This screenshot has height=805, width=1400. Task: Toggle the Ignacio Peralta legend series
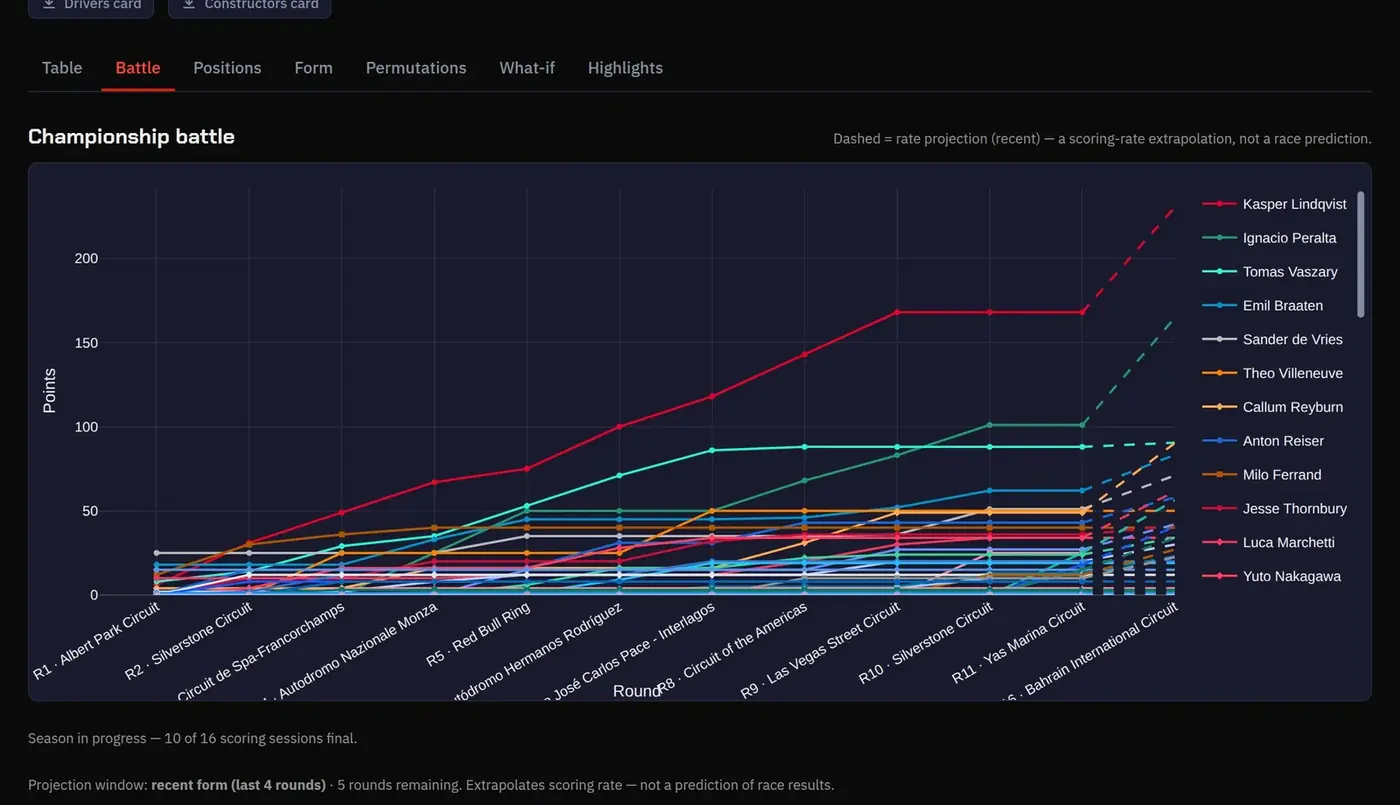[x=1269, y=238]
